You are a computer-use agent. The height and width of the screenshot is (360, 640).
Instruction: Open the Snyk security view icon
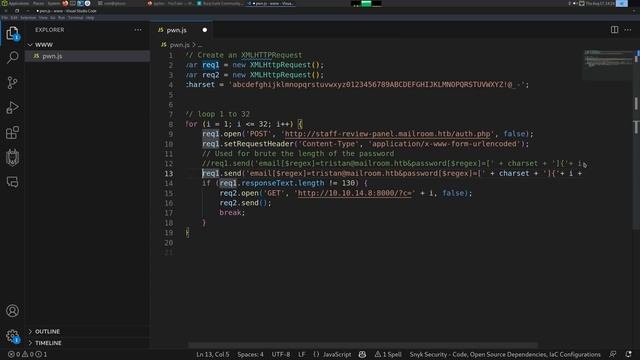(12, 158)
